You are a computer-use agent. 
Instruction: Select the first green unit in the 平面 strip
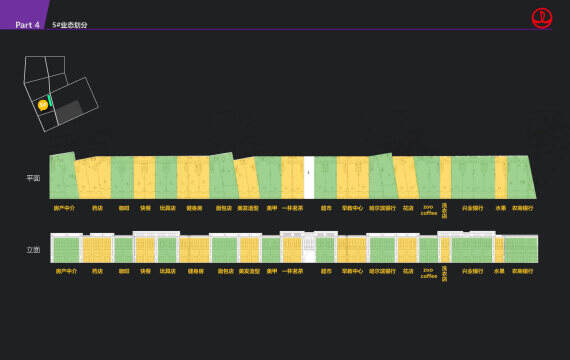click(x=64, y=176)
